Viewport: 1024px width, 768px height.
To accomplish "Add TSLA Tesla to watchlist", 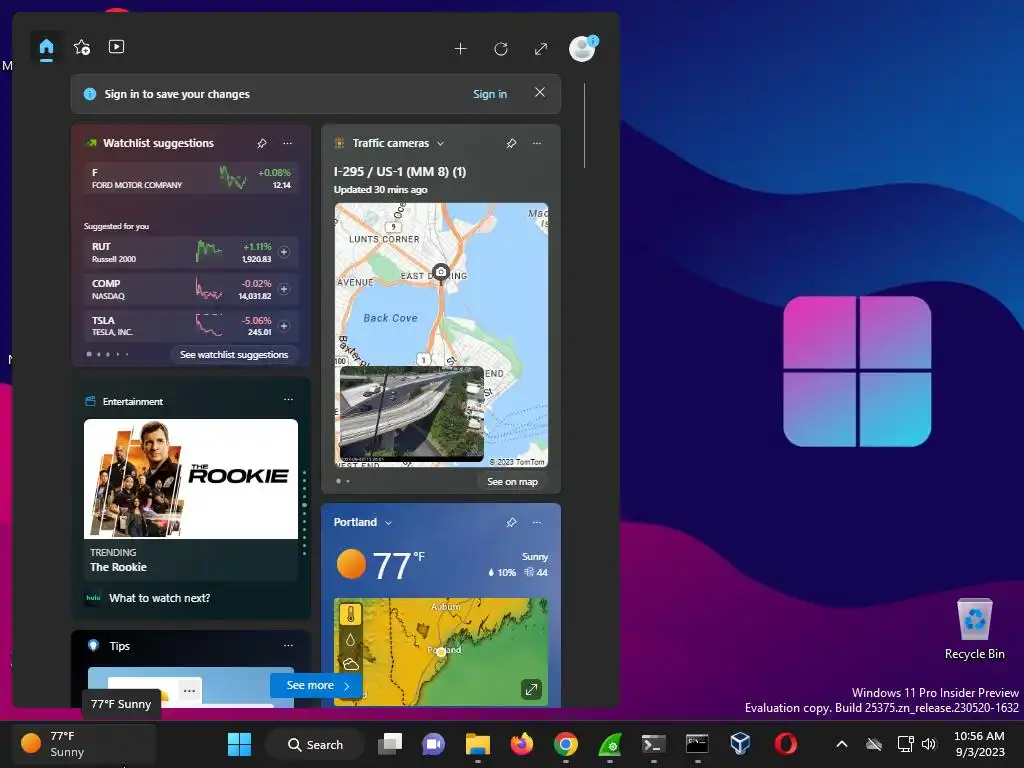I will click(x=284, y=325).
